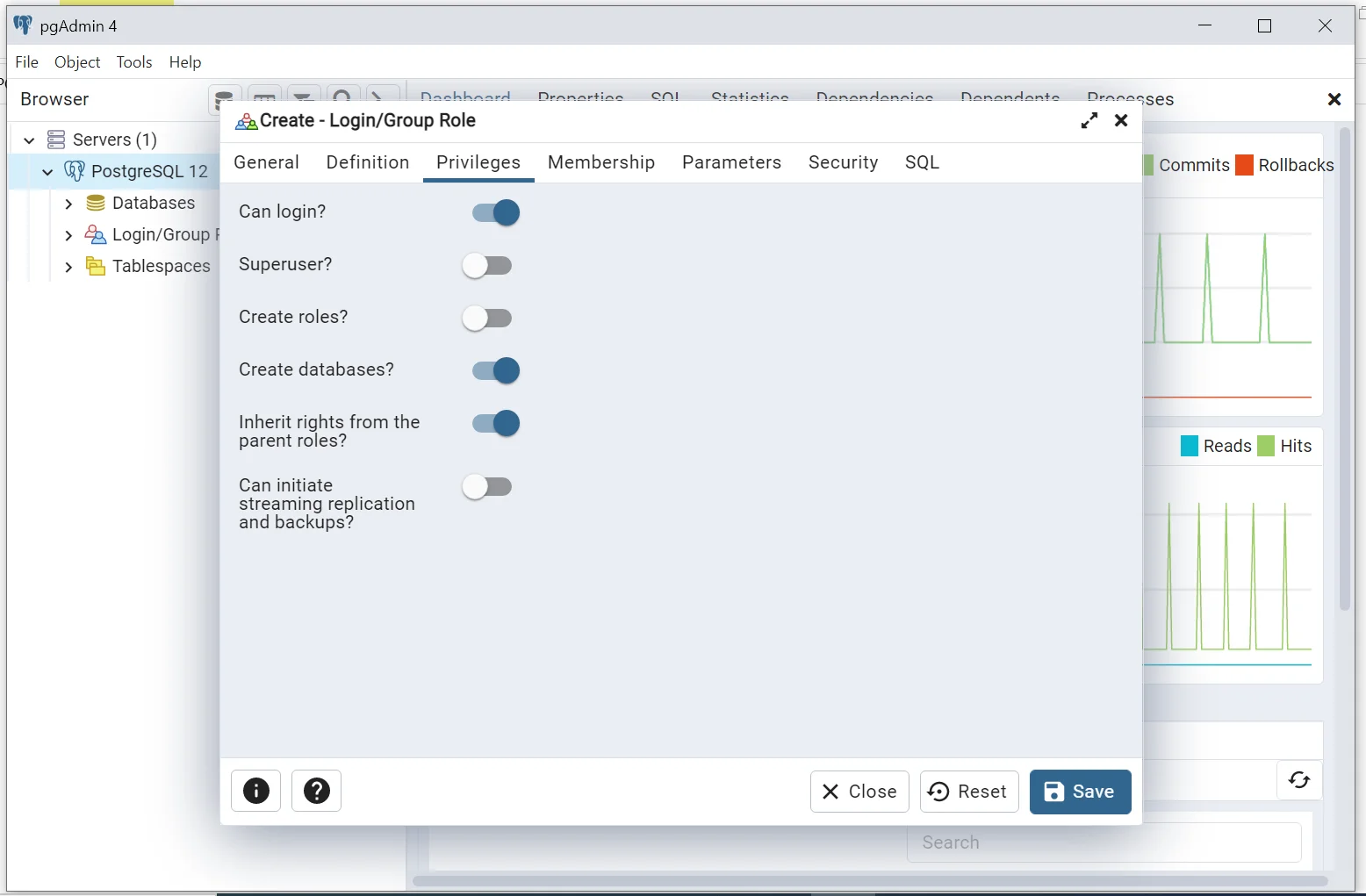The image size is (1366, 896).
Task: Select the Privileges tab
Action: point(478,162)
